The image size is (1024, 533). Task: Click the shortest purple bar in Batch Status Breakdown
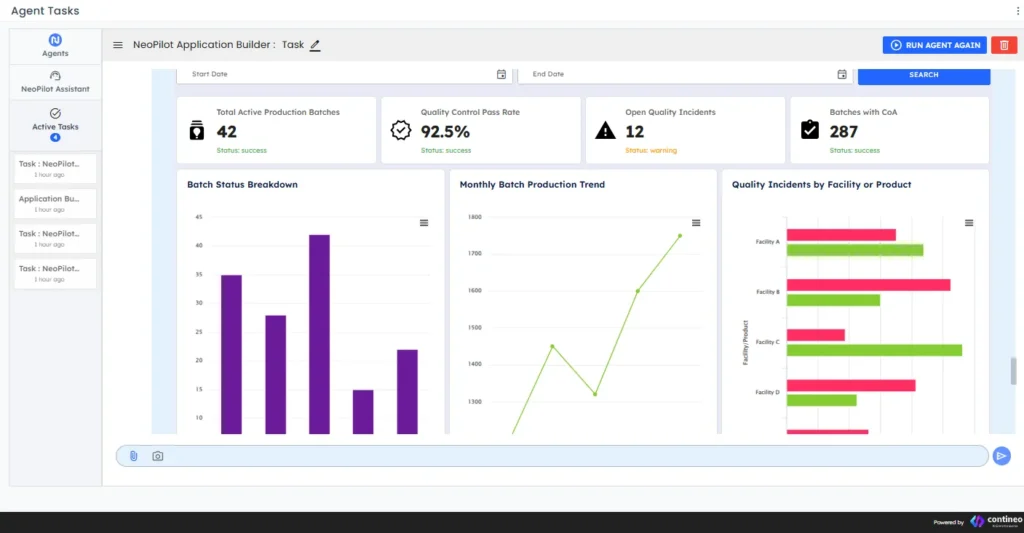point(363,412)
